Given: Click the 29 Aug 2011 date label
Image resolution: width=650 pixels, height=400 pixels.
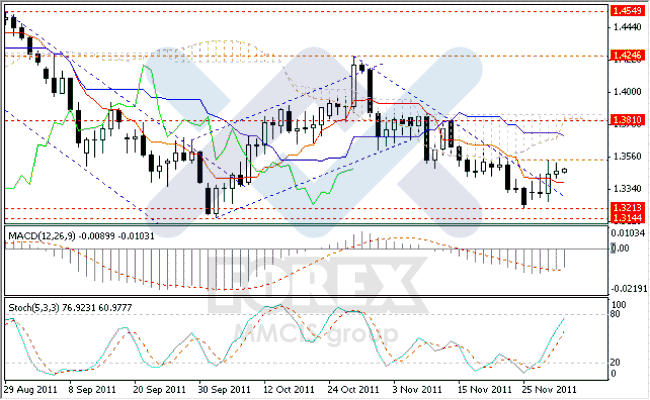Looking at the screenshot, I should (x=30, y=390).
